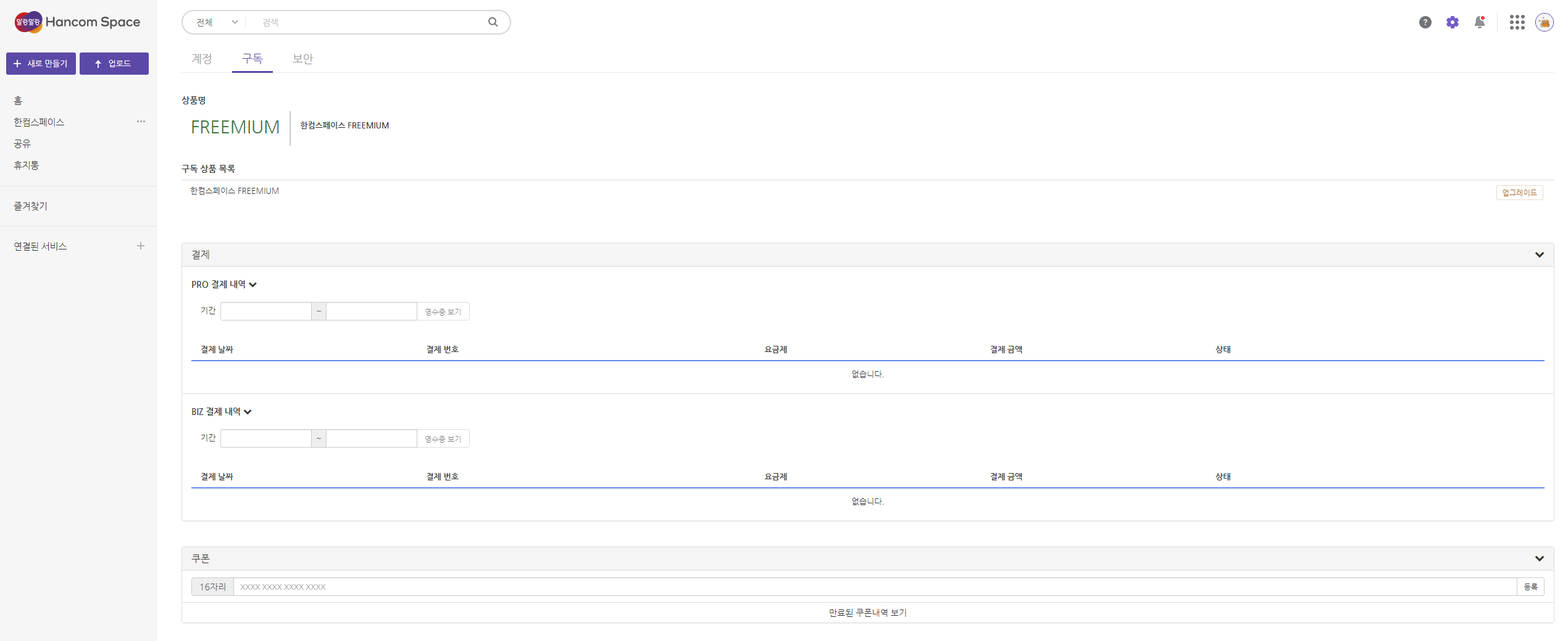This screenshot has width=1568, height=641.
Task: Click the 16-digit coupon code input field
Action: (x=875, y=587)
